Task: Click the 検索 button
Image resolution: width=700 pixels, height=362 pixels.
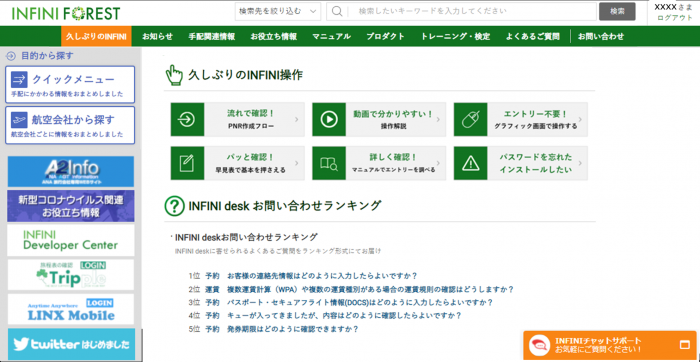Action: click(617, 11)
